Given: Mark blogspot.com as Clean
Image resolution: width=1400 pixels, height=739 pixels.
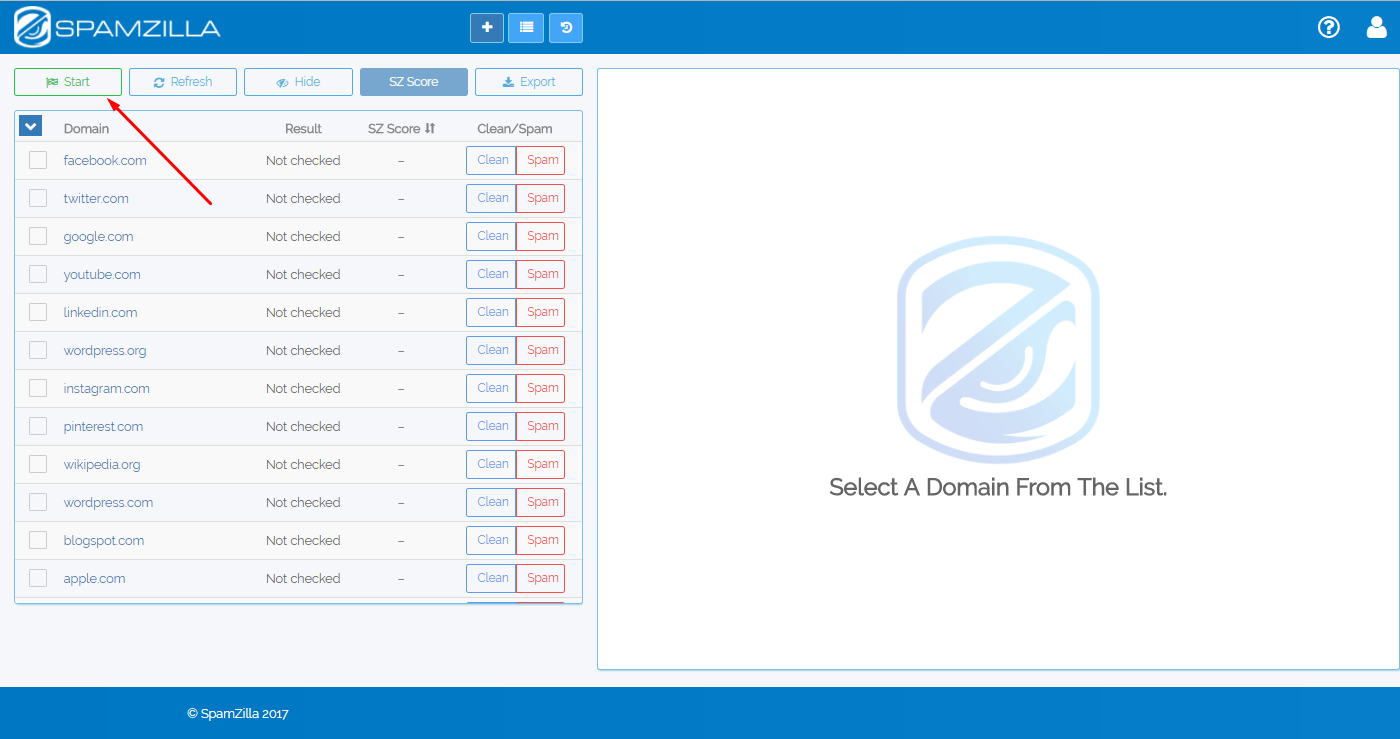Looking at the screenshot, I should (x=492, y=540).
